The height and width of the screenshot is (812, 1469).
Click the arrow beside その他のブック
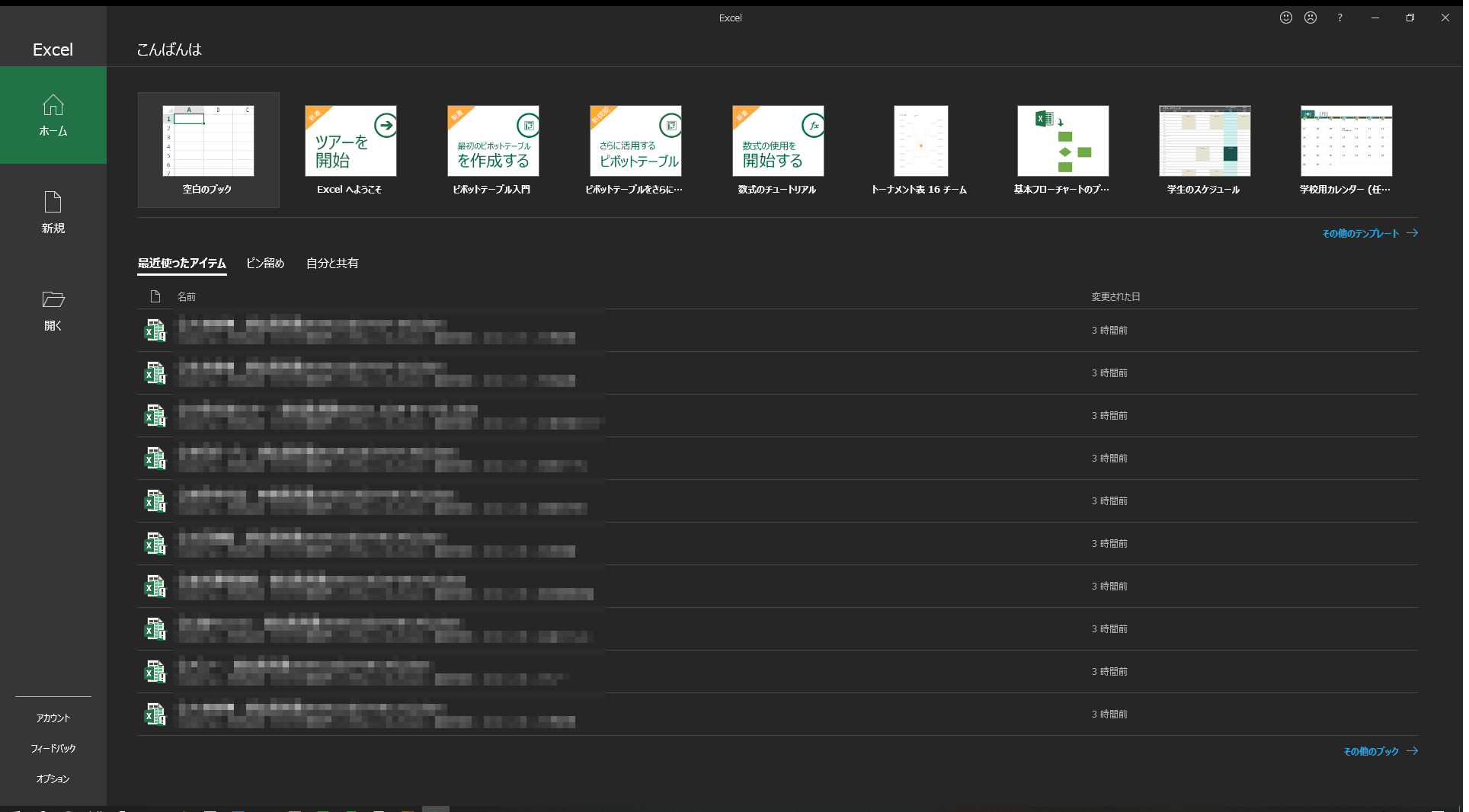(x=1413, y=751)
